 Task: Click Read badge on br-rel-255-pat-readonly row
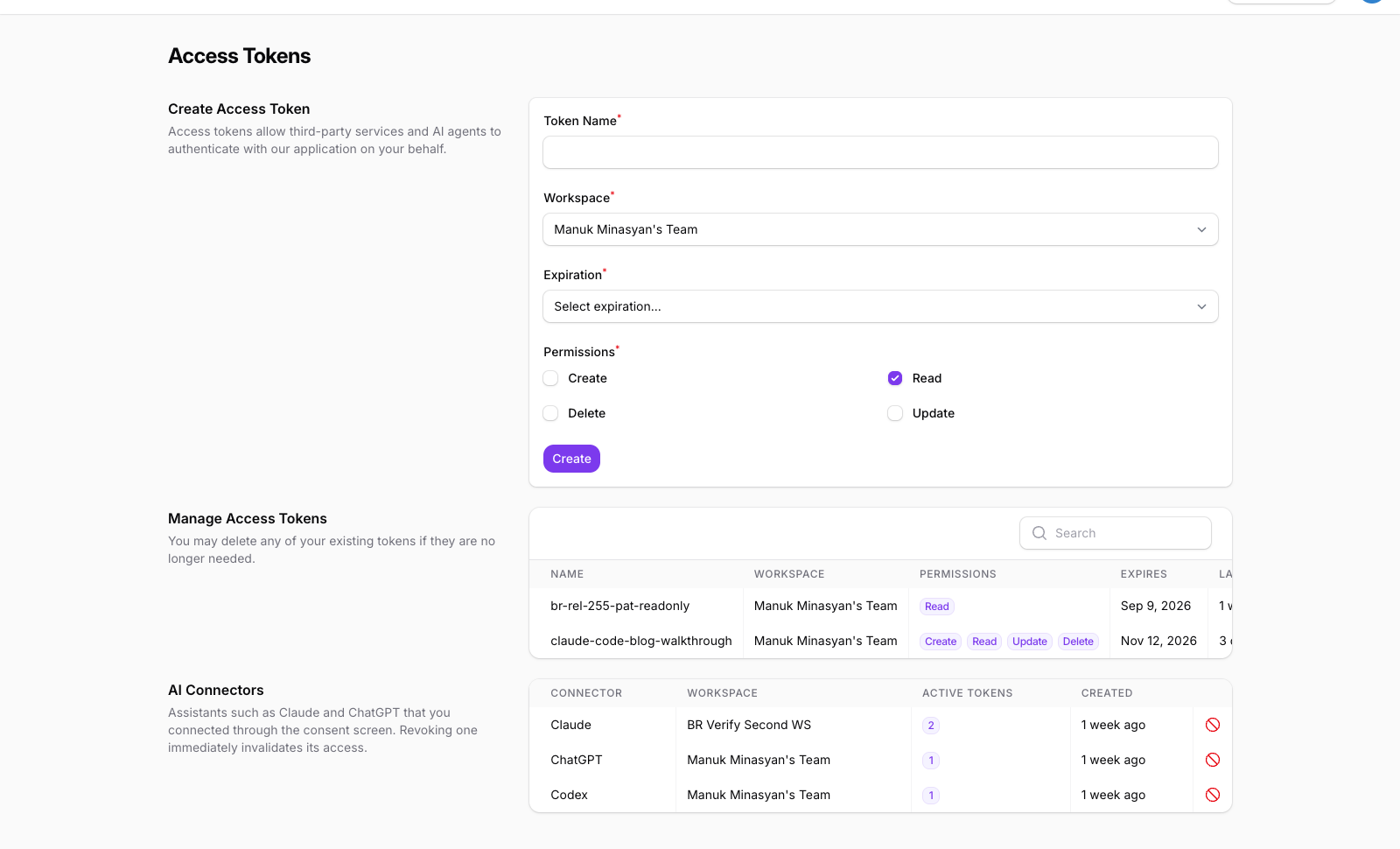click(x=936, y=607)
